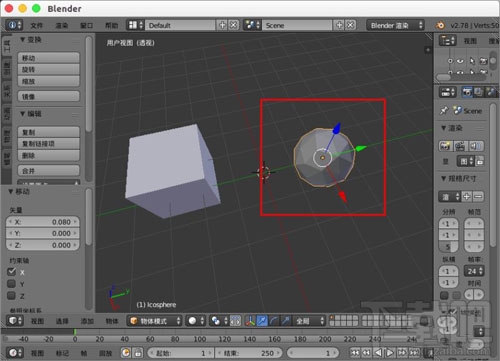Click the 旋转 rotate button

(x=49, y=69)
